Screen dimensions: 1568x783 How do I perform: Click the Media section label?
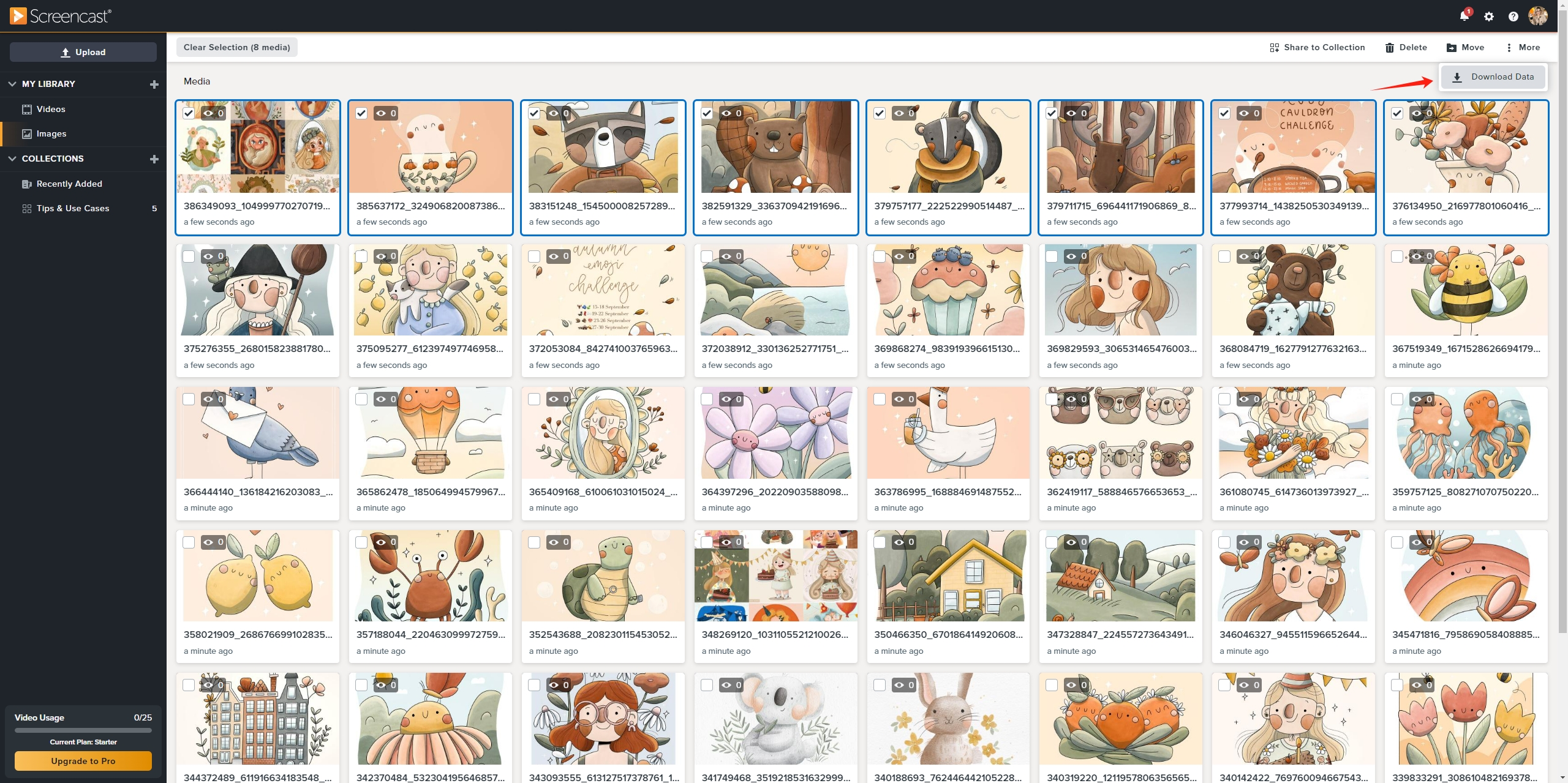[196, 81]
